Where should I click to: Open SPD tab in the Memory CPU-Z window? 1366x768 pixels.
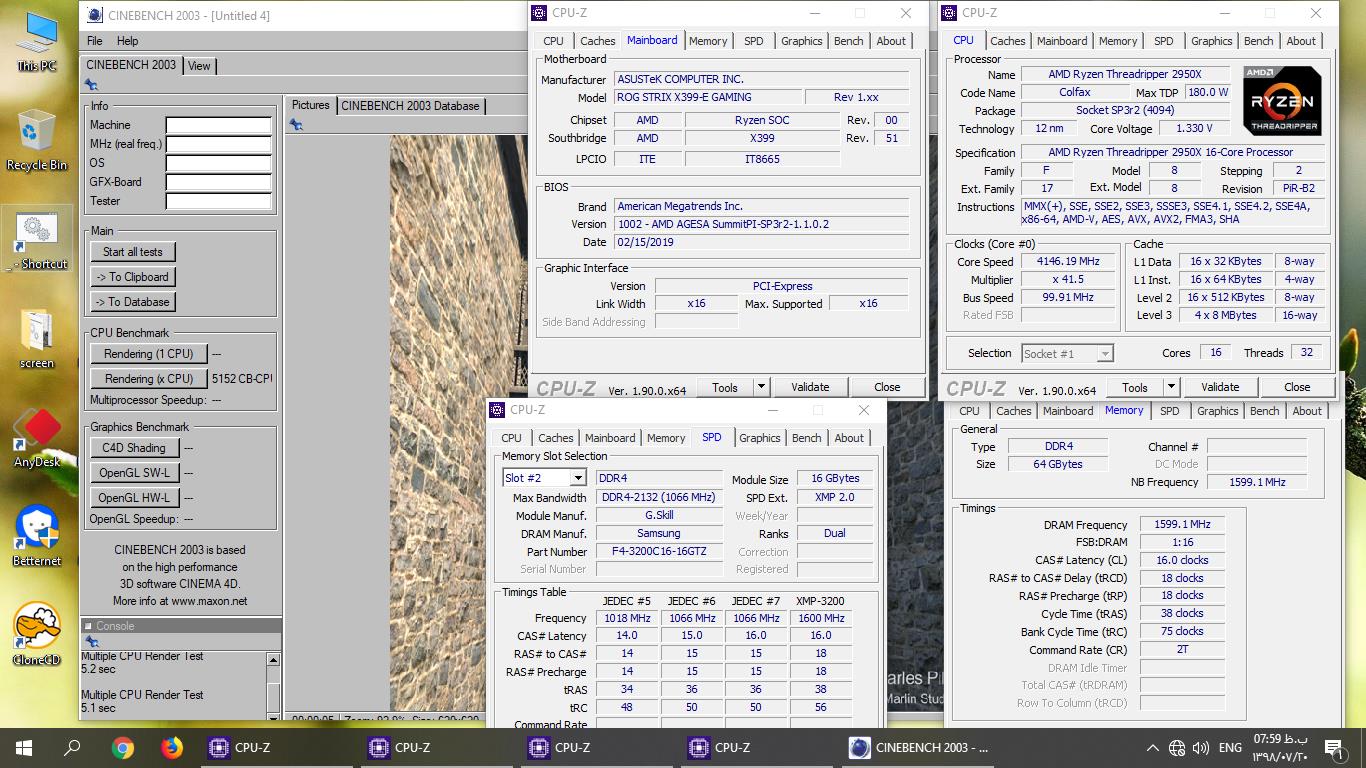[x=1169, y=411]
